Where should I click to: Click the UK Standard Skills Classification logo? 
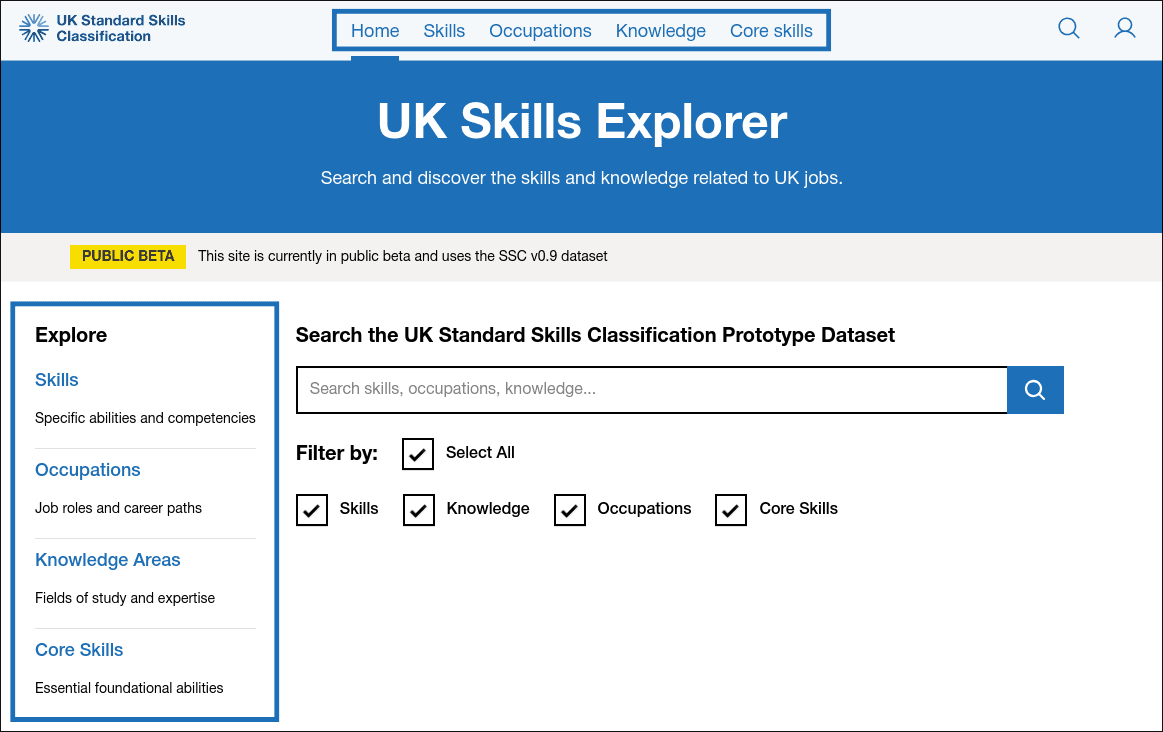(x=102, y=28)
